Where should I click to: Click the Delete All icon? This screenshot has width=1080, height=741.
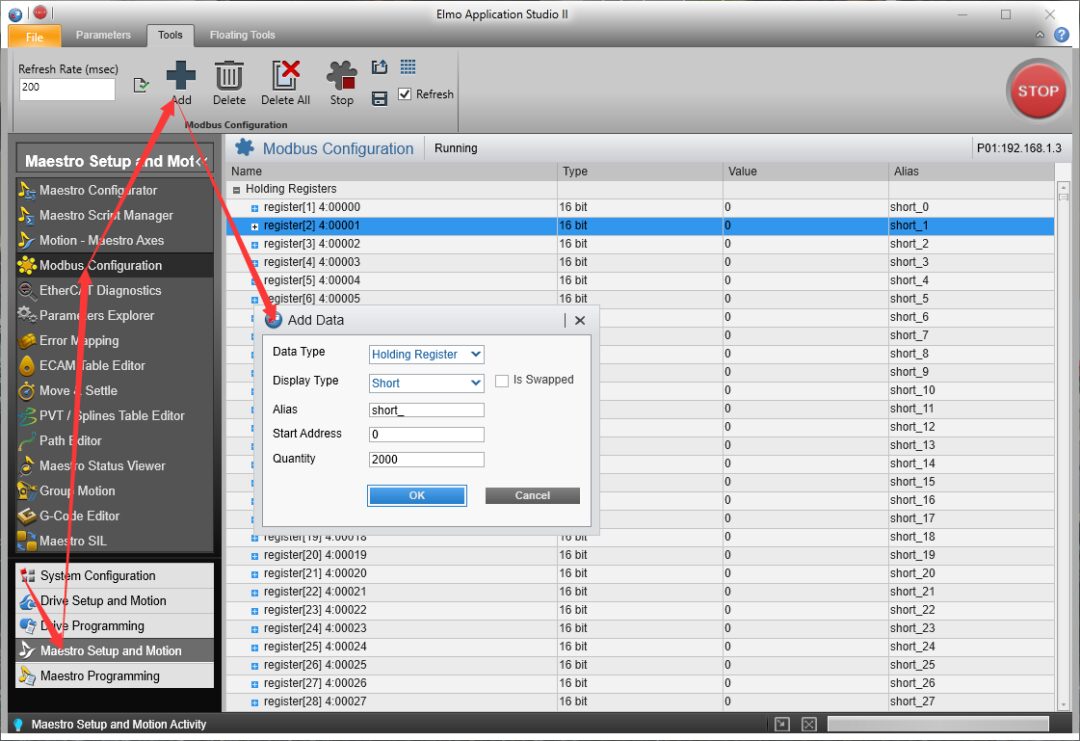click(285, 75)
